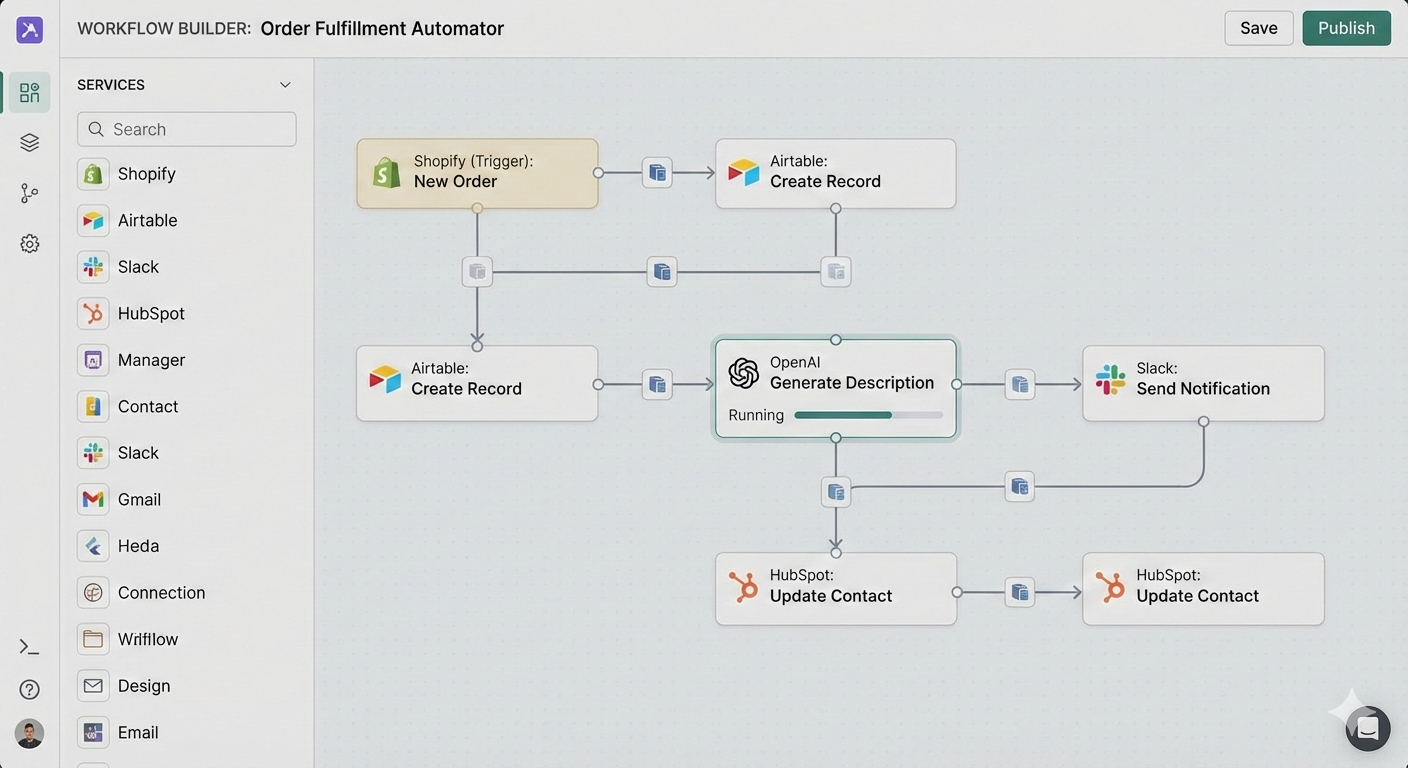Screen dimensions: 1408x768
Task: Click the user avatar at bottom left
Action: [x=29, y=734]
